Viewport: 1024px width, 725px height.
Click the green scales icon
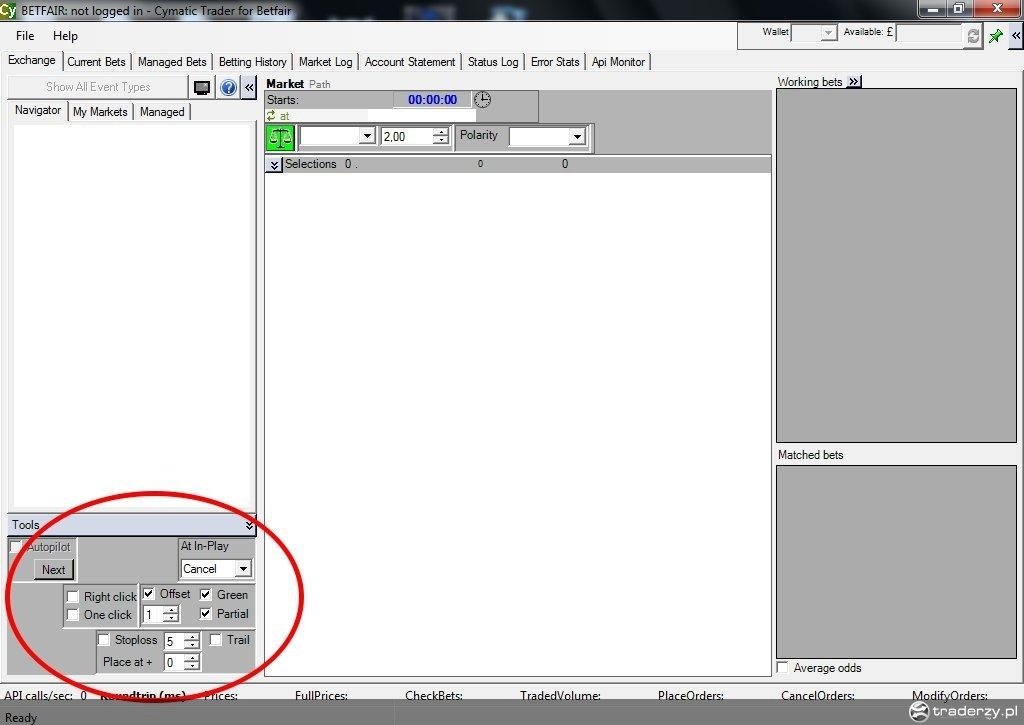(x=281, y=137)
